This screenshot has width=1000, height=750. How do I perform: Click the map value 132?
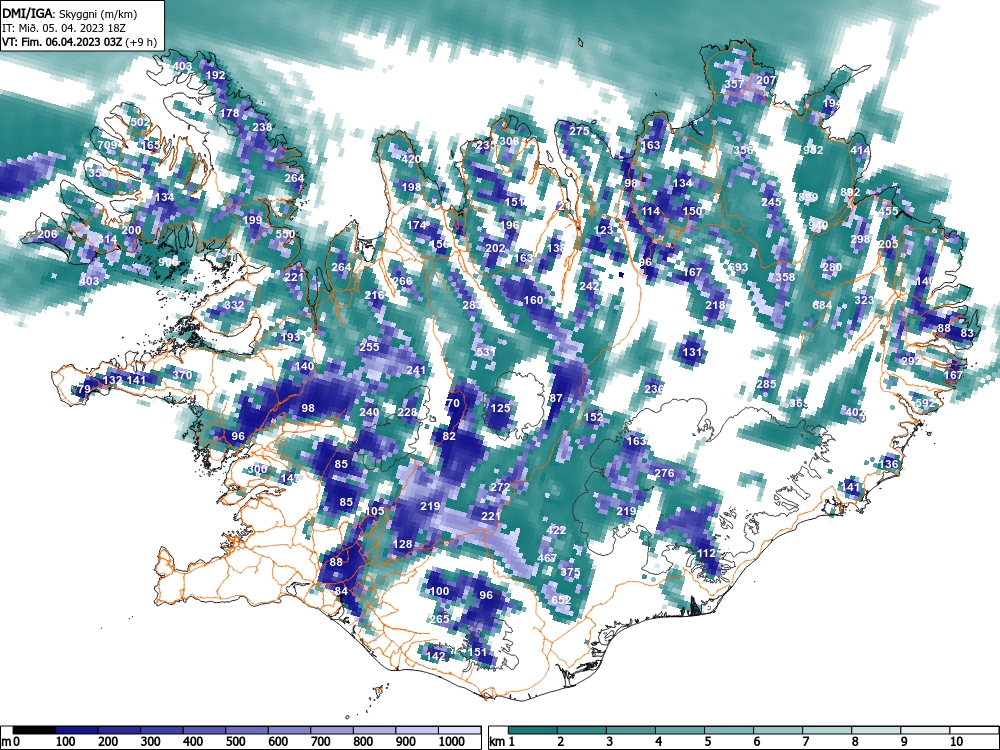pyautogui.click(x=112, y=380)
